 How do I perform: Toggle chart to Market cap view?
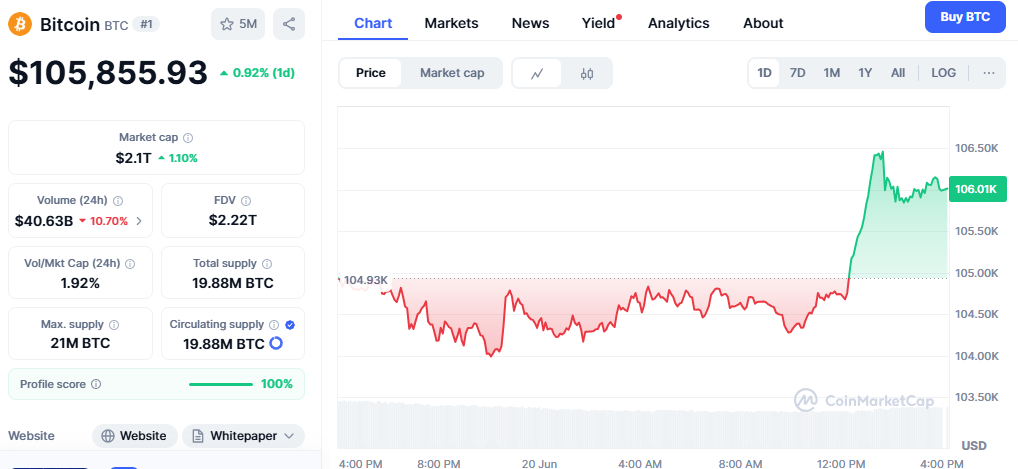(x=452, y=73)
